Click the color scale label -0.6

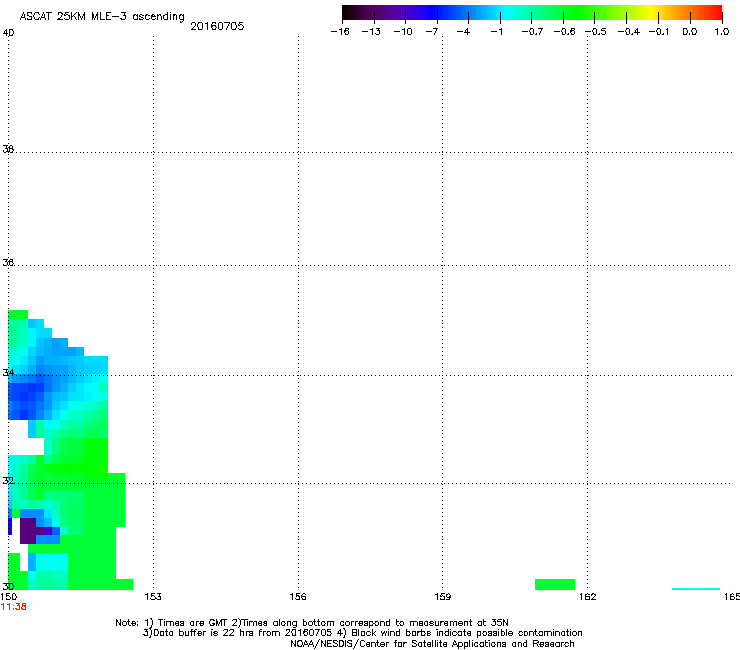coord(564,32)
